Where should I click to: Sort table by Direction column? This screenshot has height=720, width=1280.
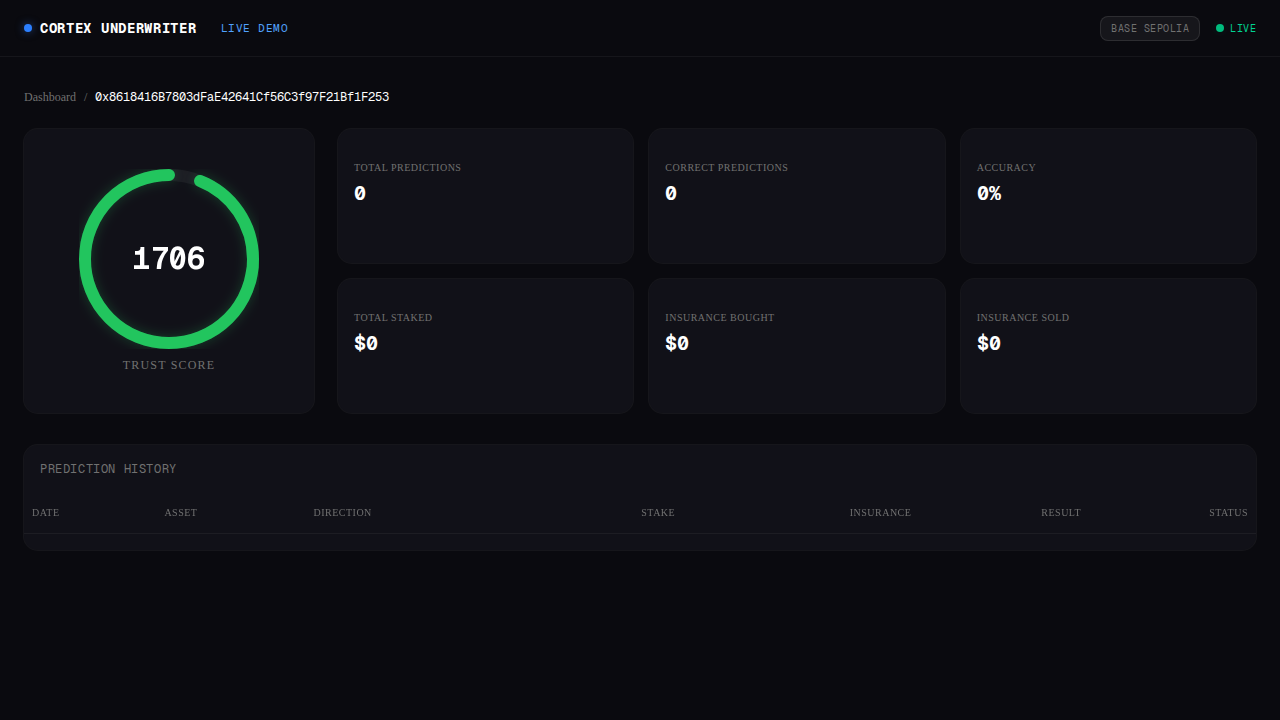342,513
